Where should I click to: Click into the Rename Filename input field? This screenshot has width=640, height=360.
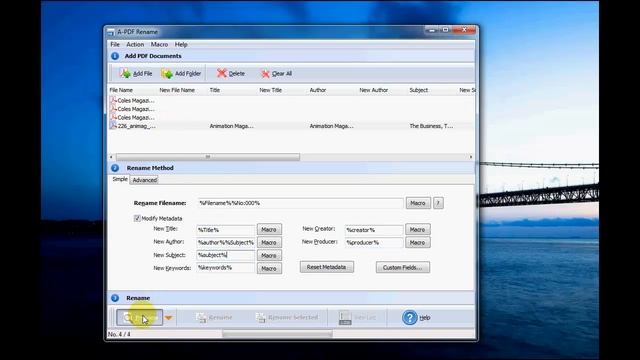tap(300, 203)
